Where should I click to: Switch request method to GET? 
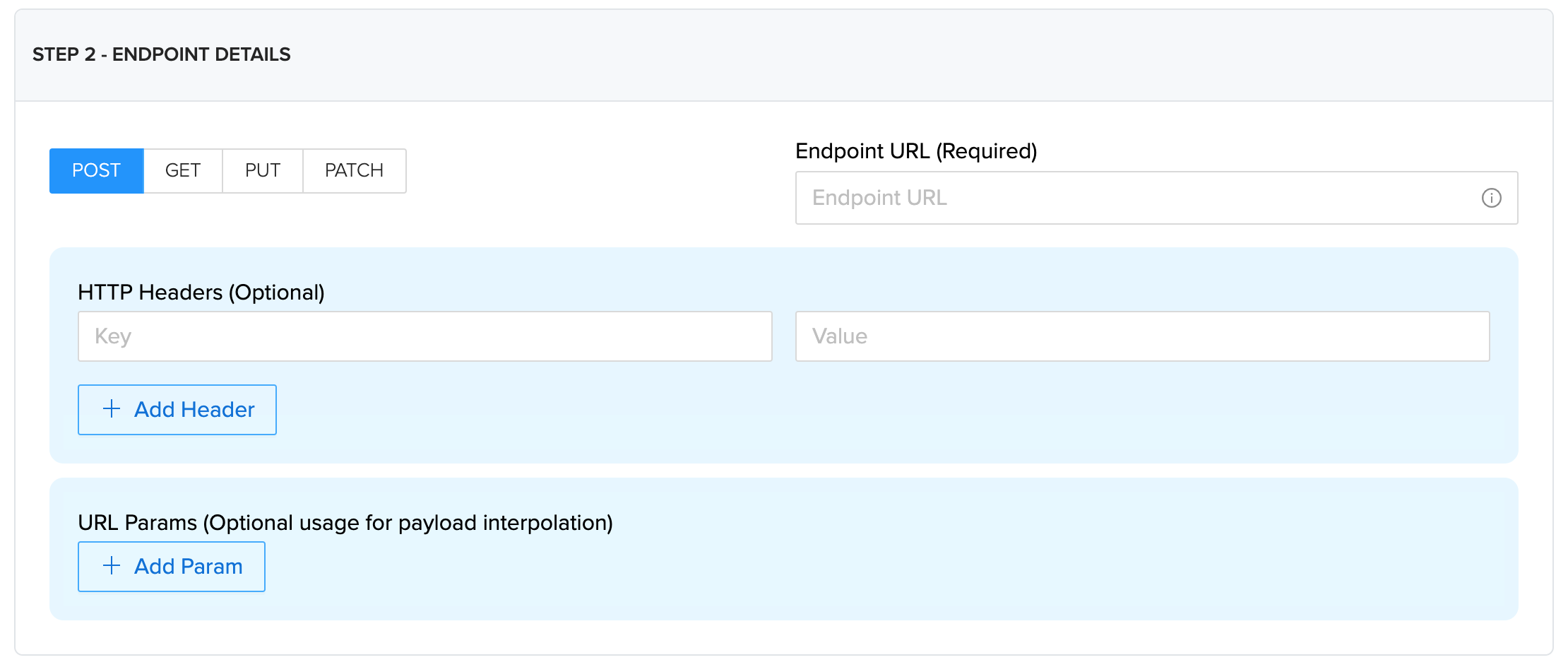coord(183,171)
